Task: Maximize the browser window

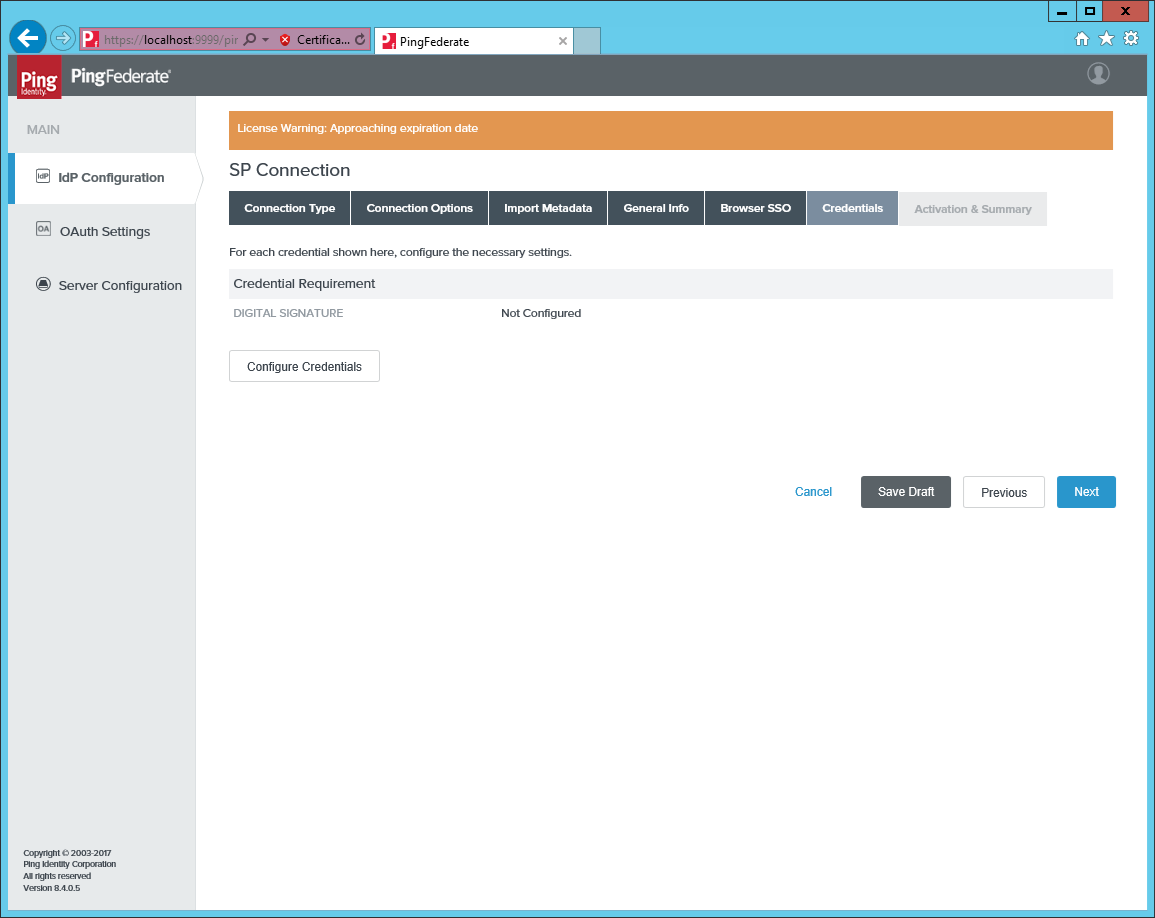Action: (1089, 11)
